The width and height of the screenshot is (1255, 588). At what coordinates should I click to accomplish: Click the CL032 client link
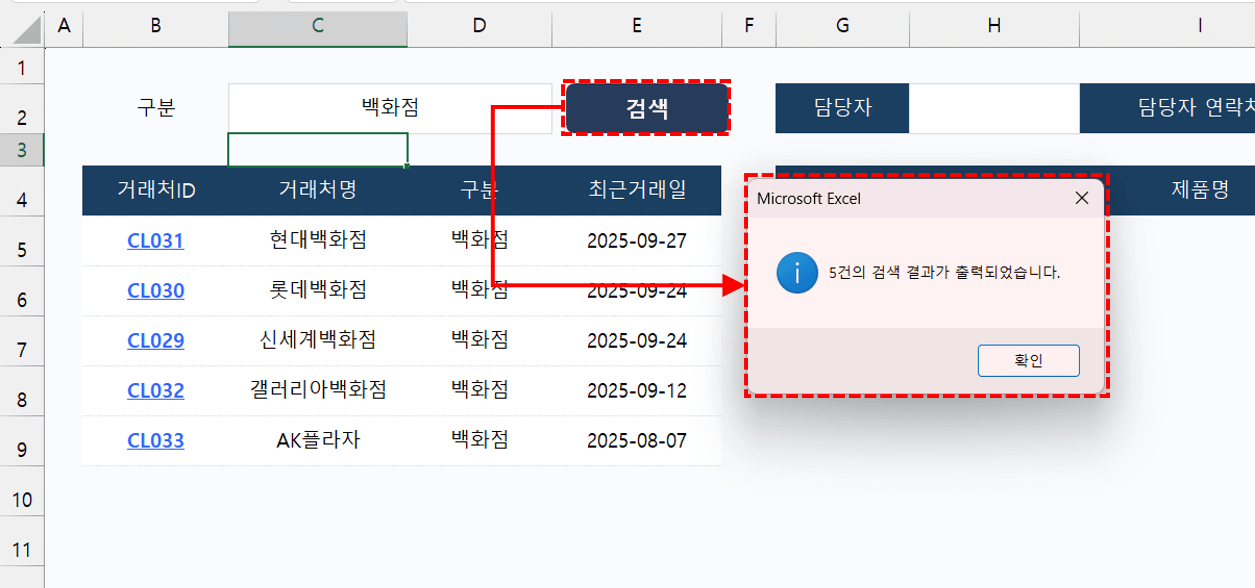[x=155, y=391]
